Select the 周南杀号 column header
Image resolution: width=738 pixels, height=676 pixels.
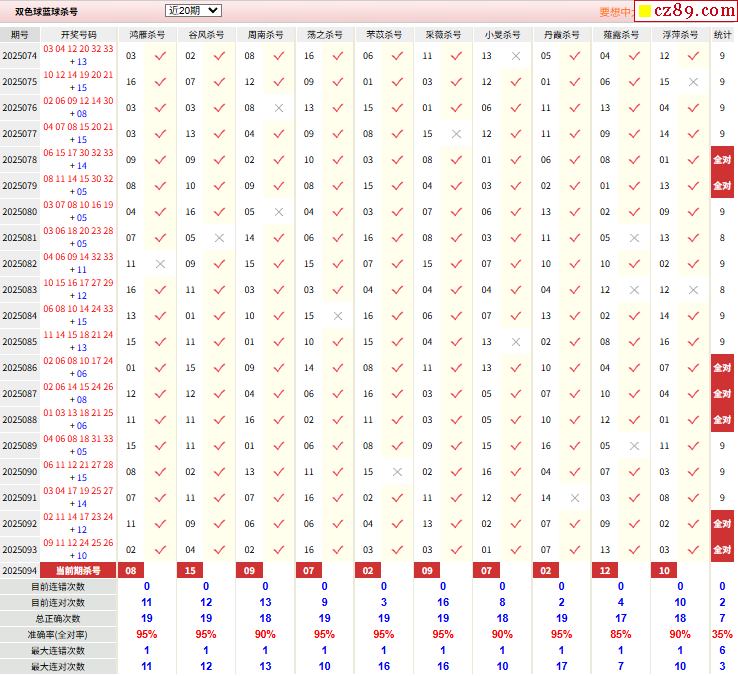[265, 35]
